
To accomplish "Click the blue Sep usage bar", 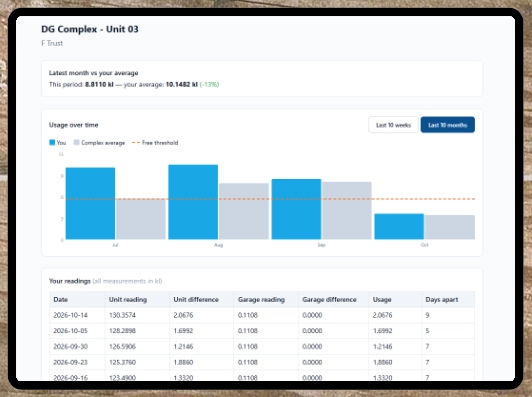I will coord(296,209).
